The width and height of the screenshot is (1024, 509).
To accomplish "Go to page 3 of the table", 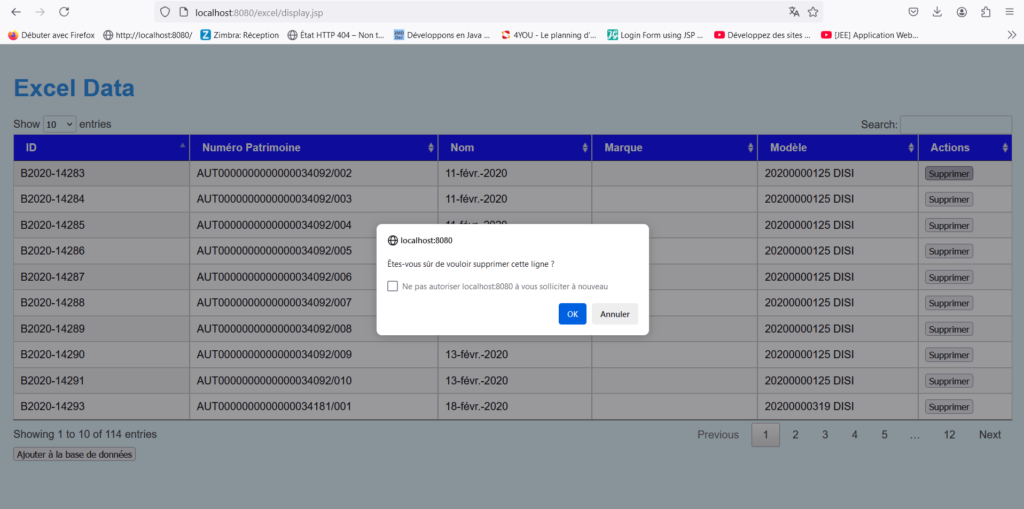I will [825, 435].
